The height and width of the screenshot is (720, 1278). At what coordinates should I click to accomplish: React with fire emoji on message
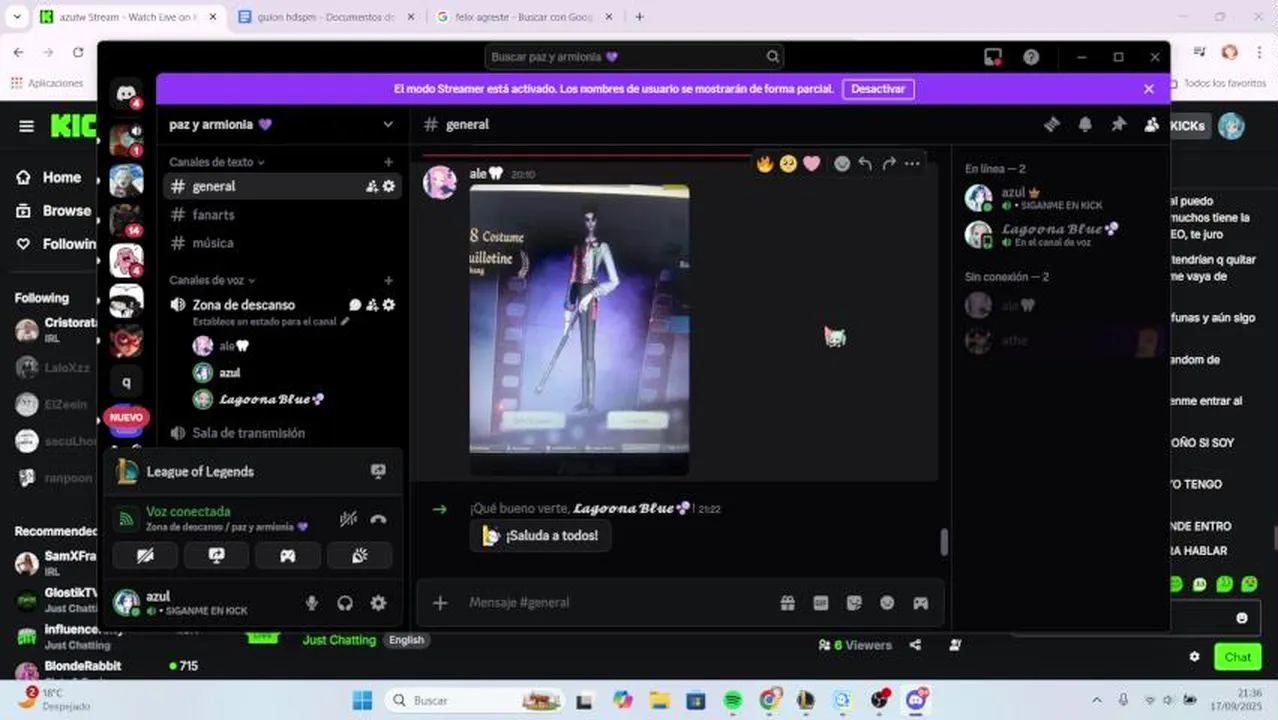[765, 164]
